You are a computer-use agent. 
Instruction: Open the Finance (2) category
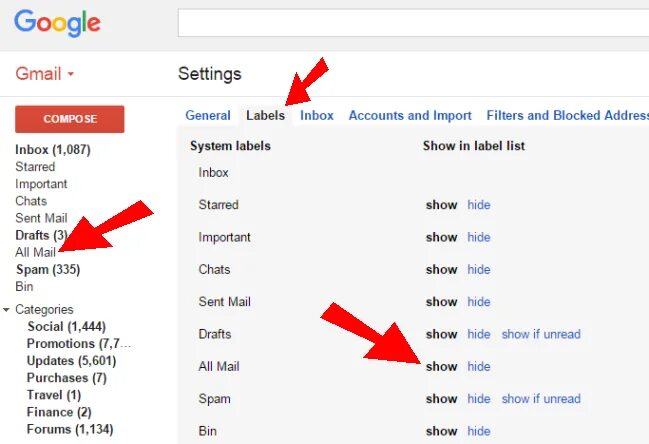(x=59, y=412)
